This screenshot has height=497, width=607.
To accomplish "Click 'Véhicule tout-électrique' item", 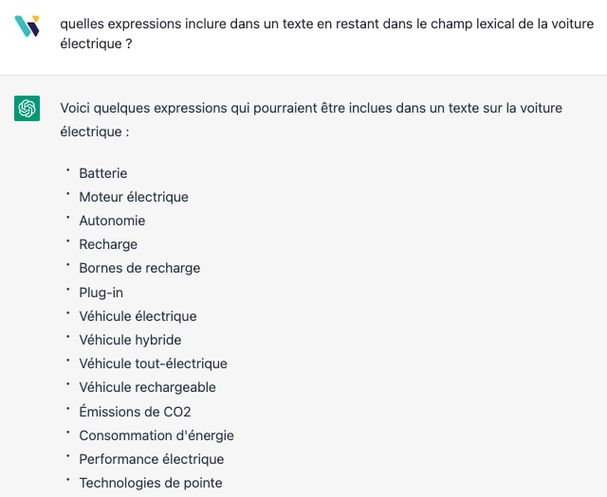I will (x=153, y=363).
